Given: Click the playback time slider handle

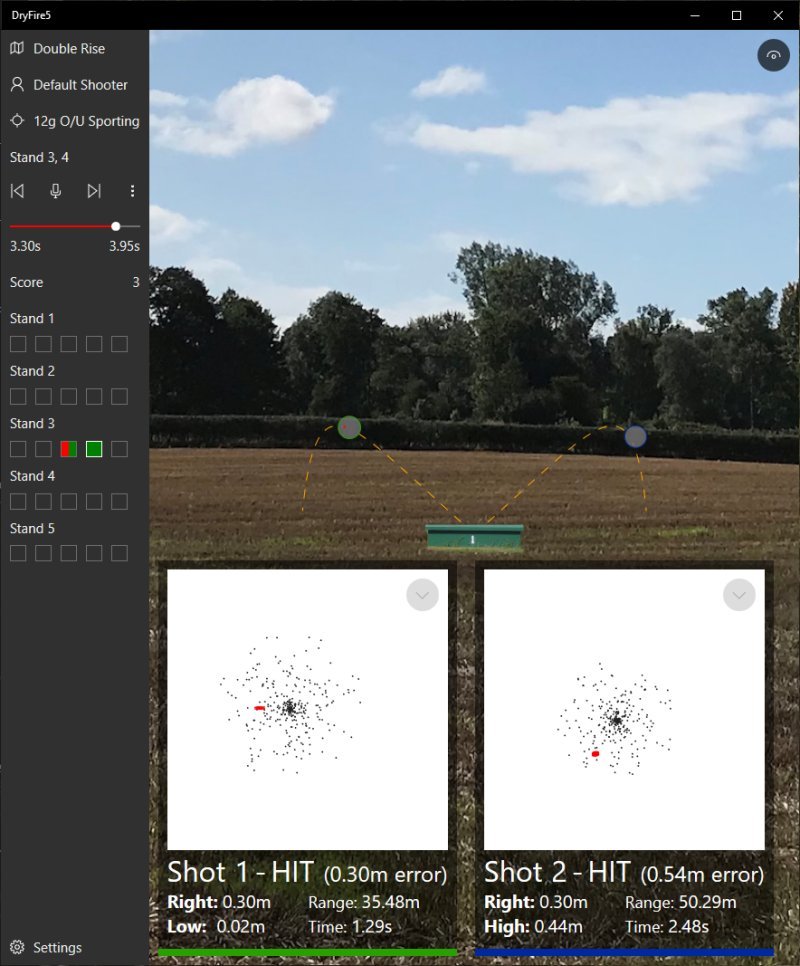Looking at the screenshot, I should click(x=116, y=226).
